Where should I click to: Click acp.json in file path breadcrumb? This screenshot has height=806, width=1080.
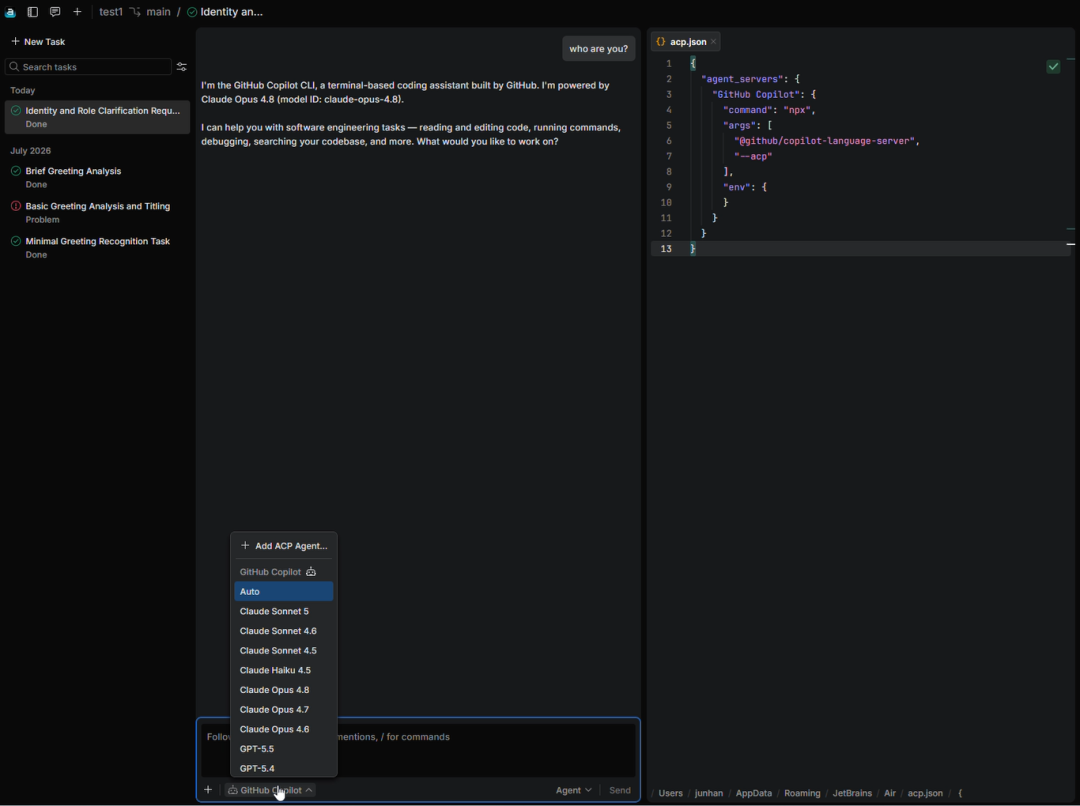pos(925,793)
